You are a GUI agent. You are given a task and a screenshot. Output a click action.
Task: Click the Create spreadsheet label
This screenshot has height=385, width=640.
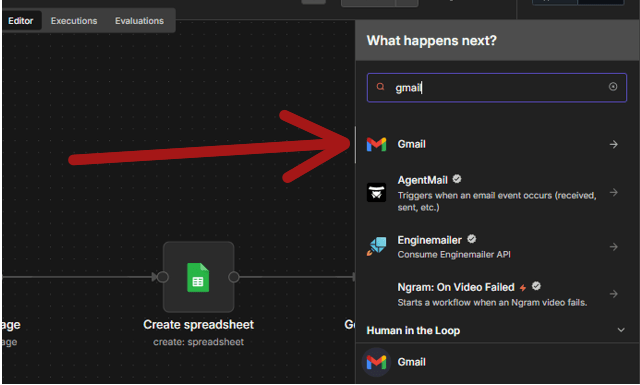198,325
